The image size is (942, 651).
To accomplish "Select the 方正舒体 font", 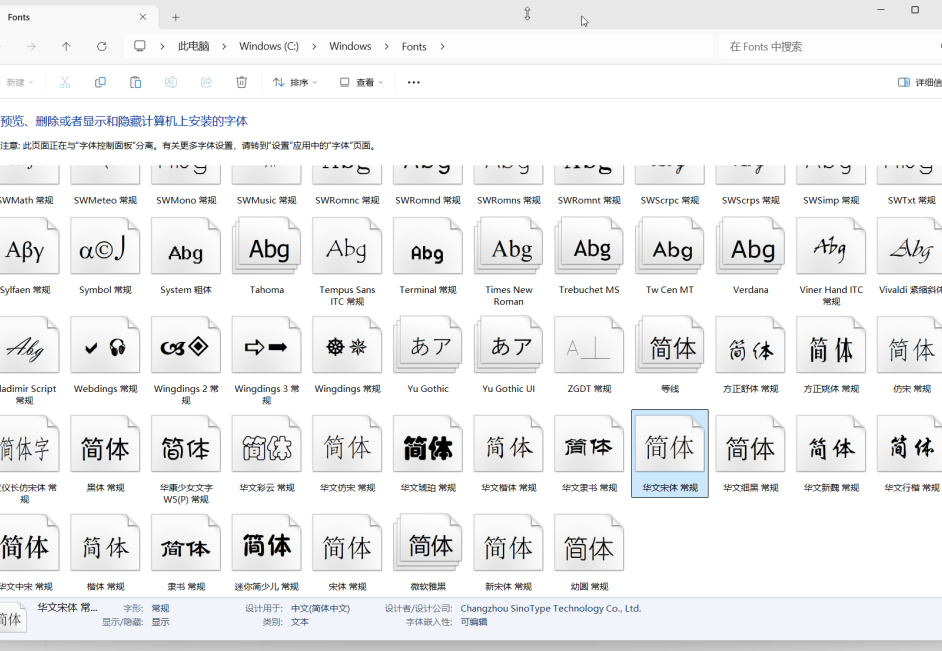I will (x=750, y=356).
